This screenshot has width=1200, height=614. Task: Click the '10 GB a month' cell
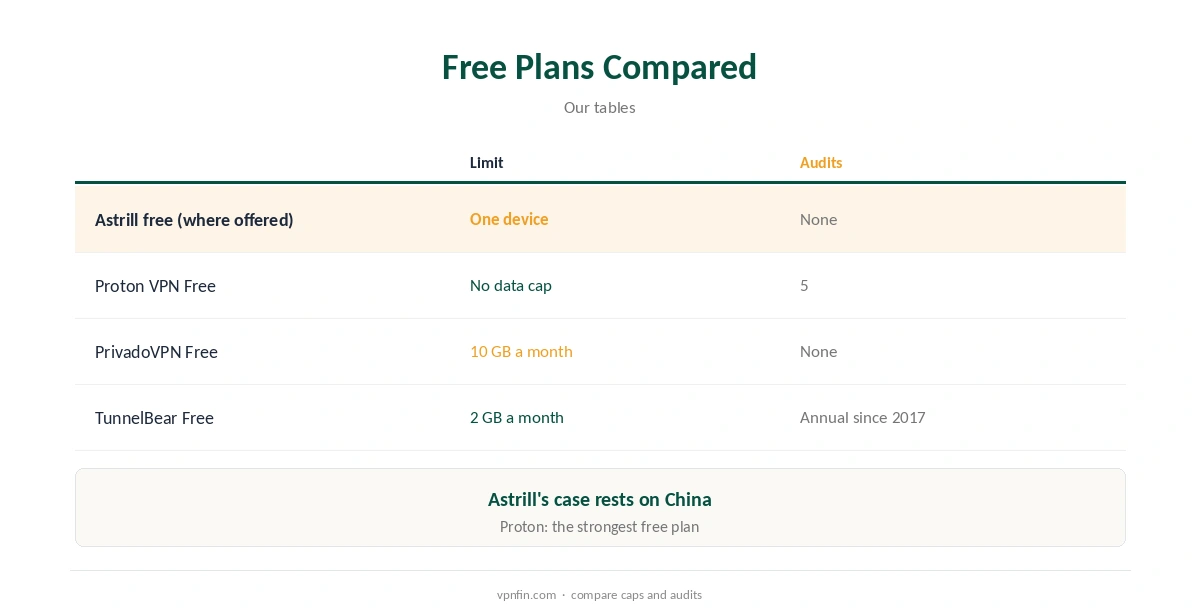click(521, 352)
